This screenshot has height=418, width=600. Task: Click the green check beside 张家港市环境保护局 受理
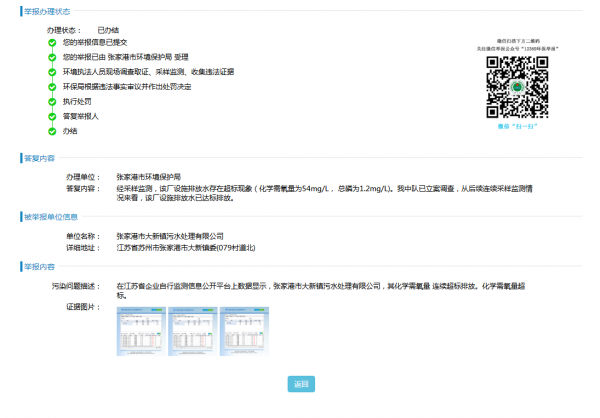52,57
